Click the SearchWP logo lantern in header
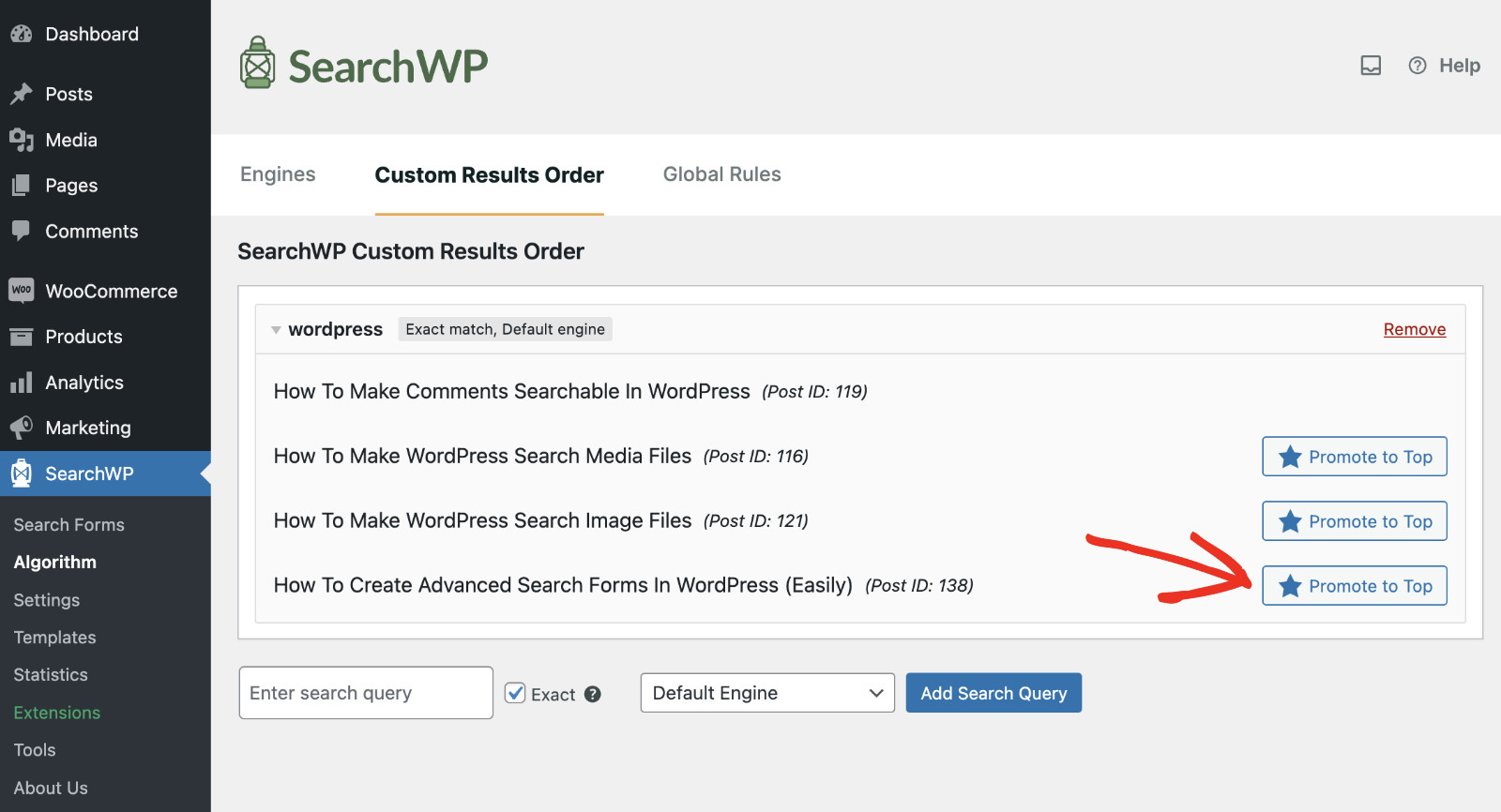Viewport: 1501px width, 812px height. coord(257,63)
